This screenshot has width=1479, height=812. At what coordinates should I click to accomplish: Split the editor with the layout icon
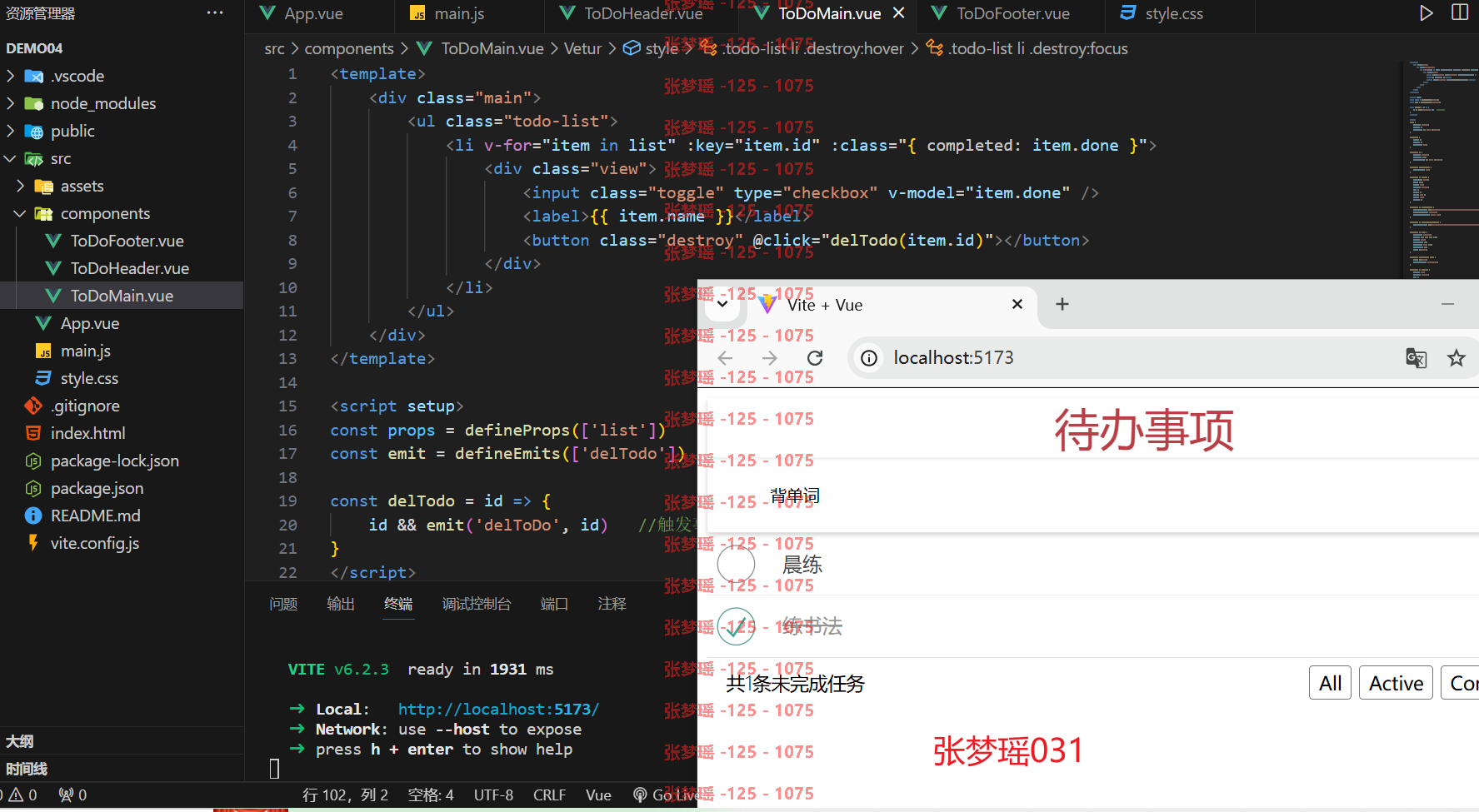[x=1460, y=12]
